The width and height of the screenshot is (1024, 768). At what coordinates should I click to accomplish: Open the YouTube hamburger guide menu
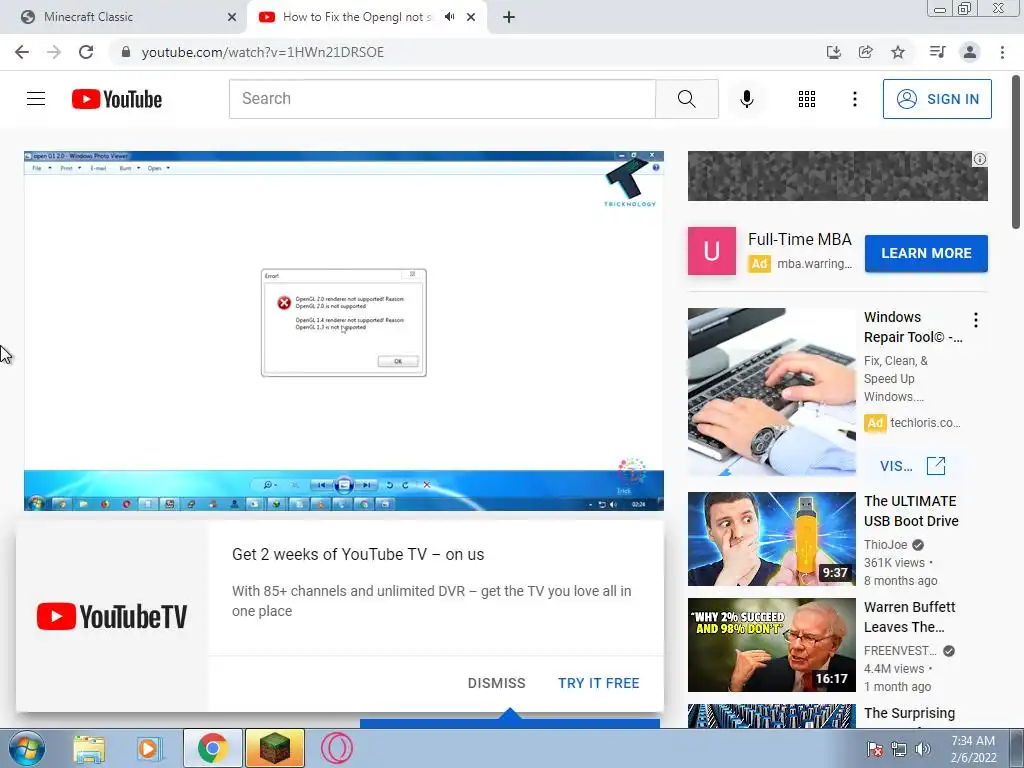tap(36, 99)
